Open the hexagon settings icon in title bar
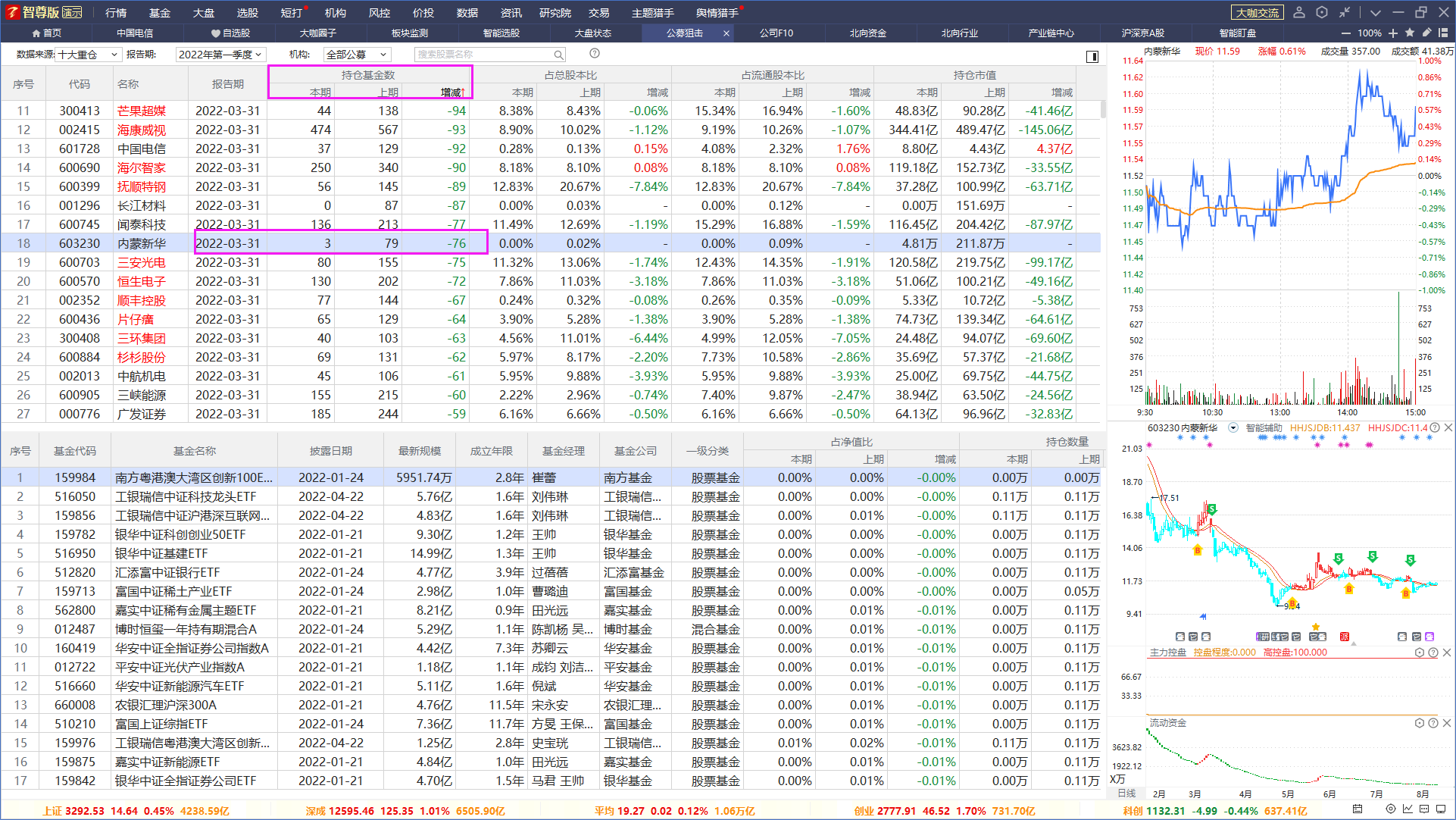This screenshot has width=1456, height=820. [1322, 12]
